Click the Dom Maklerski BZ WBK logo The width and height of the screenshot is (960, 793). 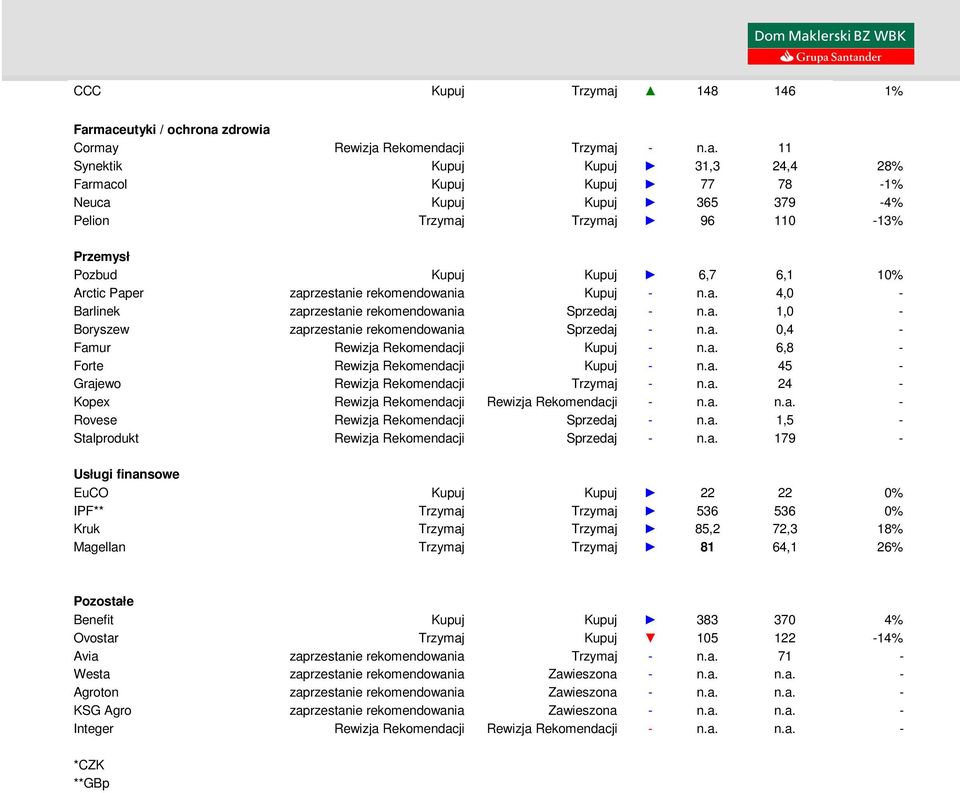pos(831,43)
